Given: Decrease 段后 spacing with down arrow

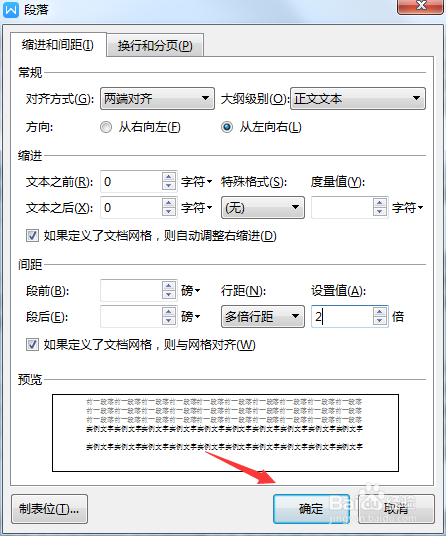Looking at the screenshot, I should click(x=168, y=321).
